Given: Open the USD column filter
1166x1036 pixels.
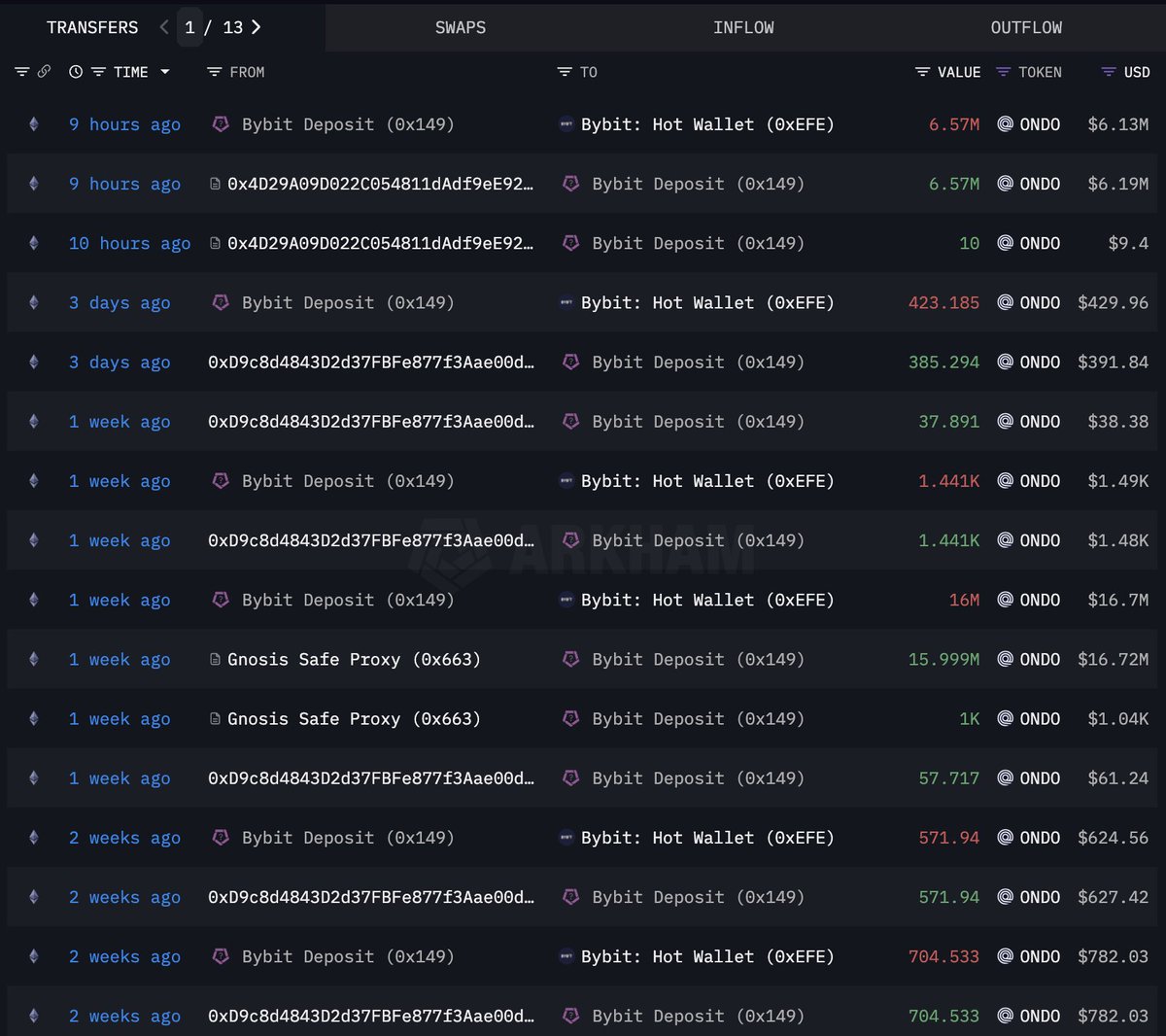Looking at the screenshot, I should click(1109, 72).
